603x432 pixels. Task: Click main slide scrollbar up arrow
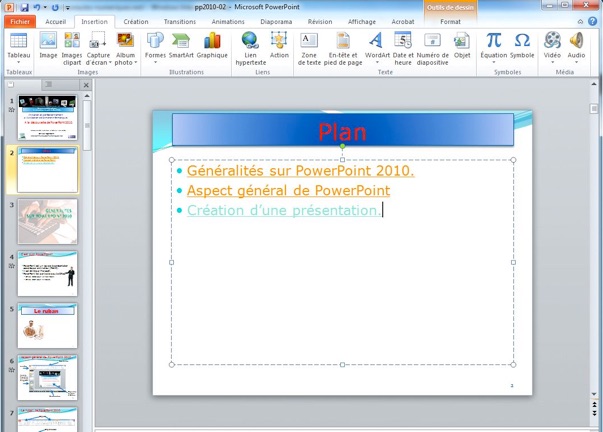click(x=594, y=84)
